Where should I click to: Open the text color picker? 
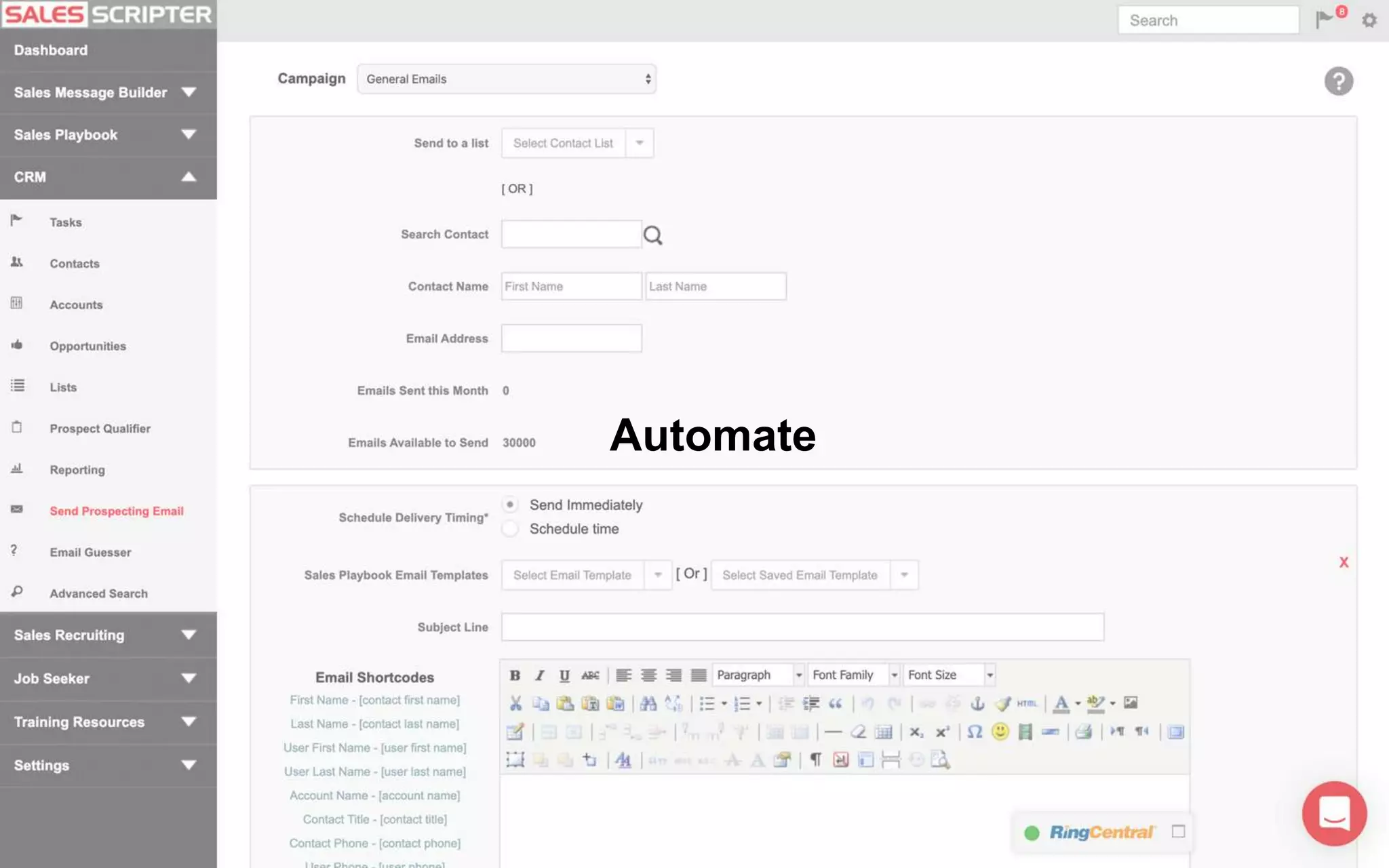pyautogui.click(x=1062, y=704)
